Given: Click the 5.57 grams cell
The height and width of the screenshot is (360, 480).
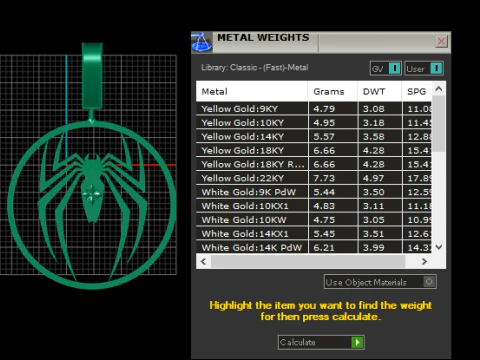Looking at the screenshot, I should point(333,137).
